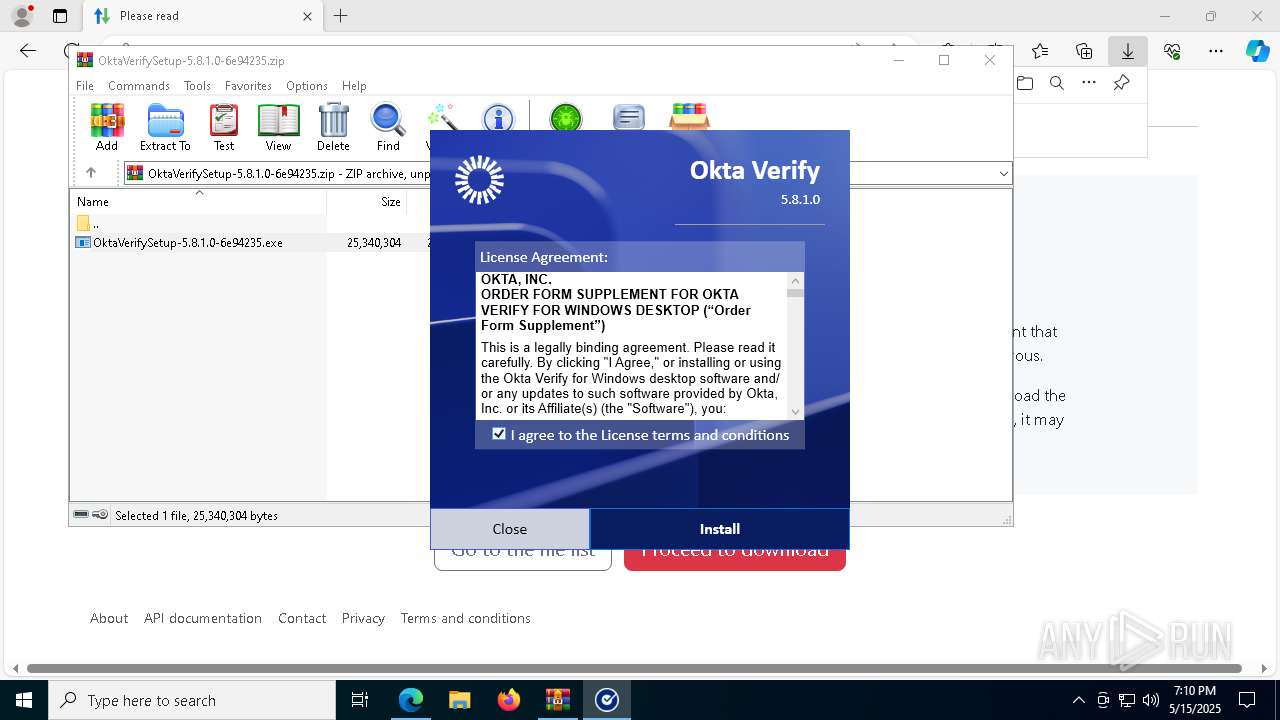Click the Comment icon in WinRAR toolbar
1280x720 pixels.
(x=628, y=119)
